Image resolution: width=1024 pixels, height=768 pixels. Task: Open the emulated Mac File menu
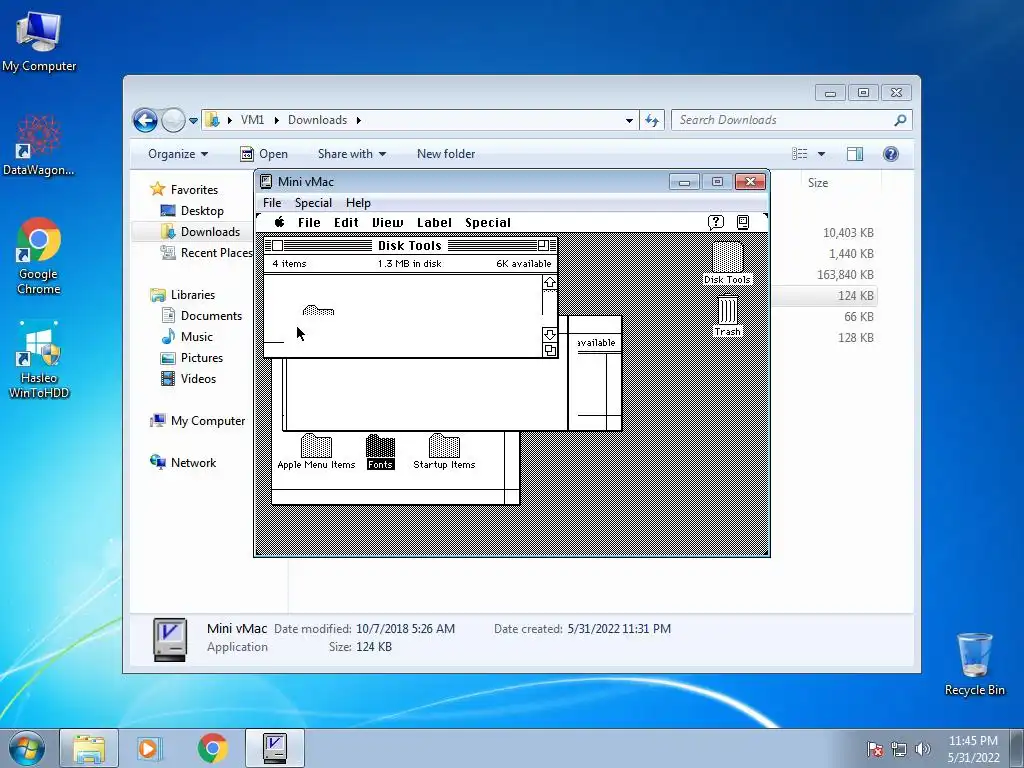tap(309, 223)
